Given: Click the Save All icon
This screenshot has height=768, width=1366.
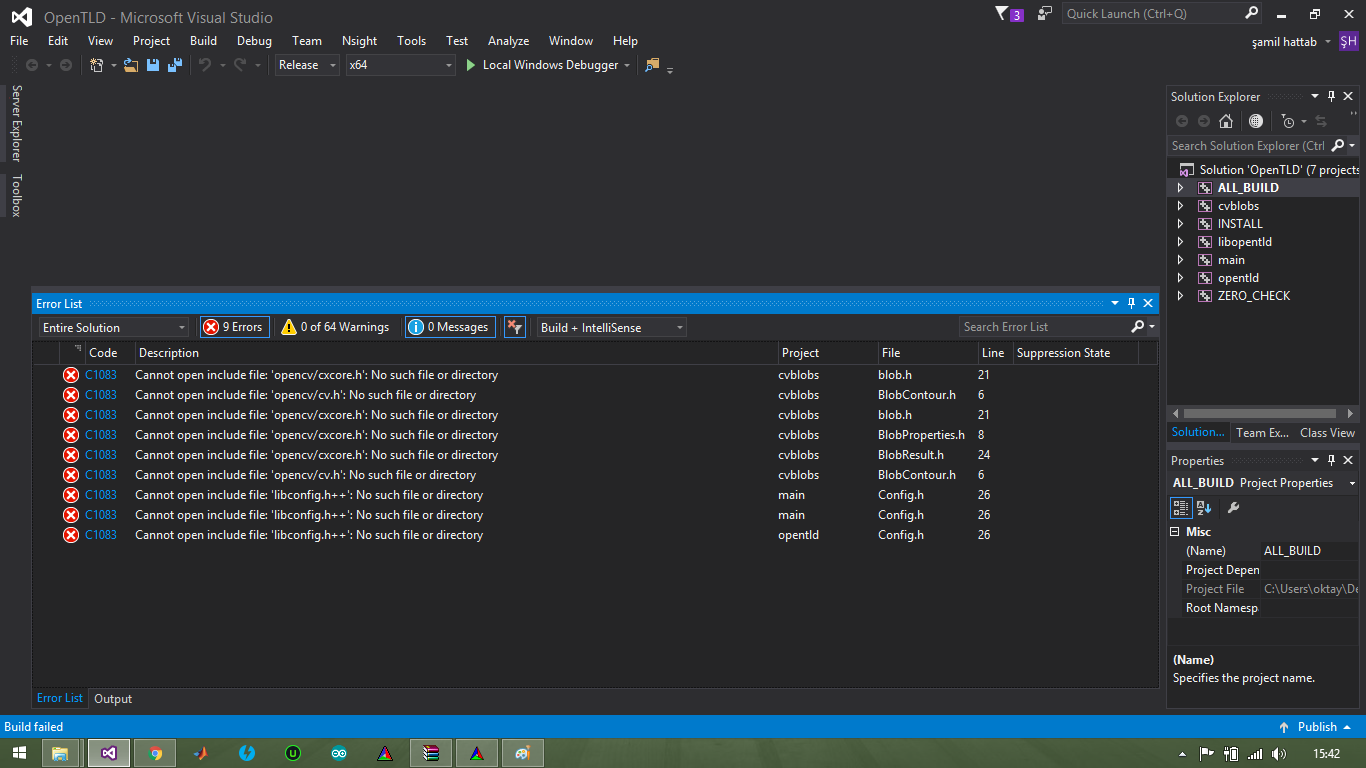Looking at the screenshot, I should point(175,65).
